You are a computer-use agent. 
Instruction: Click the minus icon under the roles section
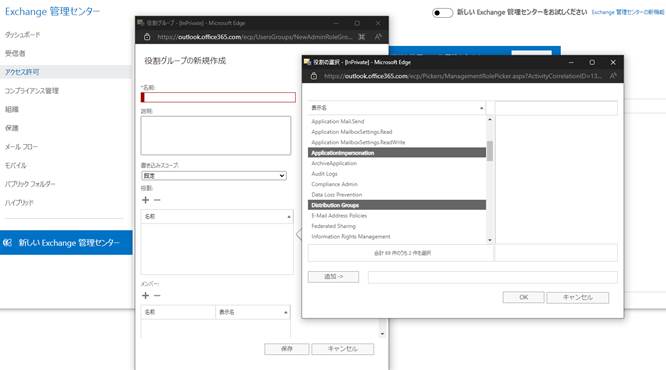point(157,200)
